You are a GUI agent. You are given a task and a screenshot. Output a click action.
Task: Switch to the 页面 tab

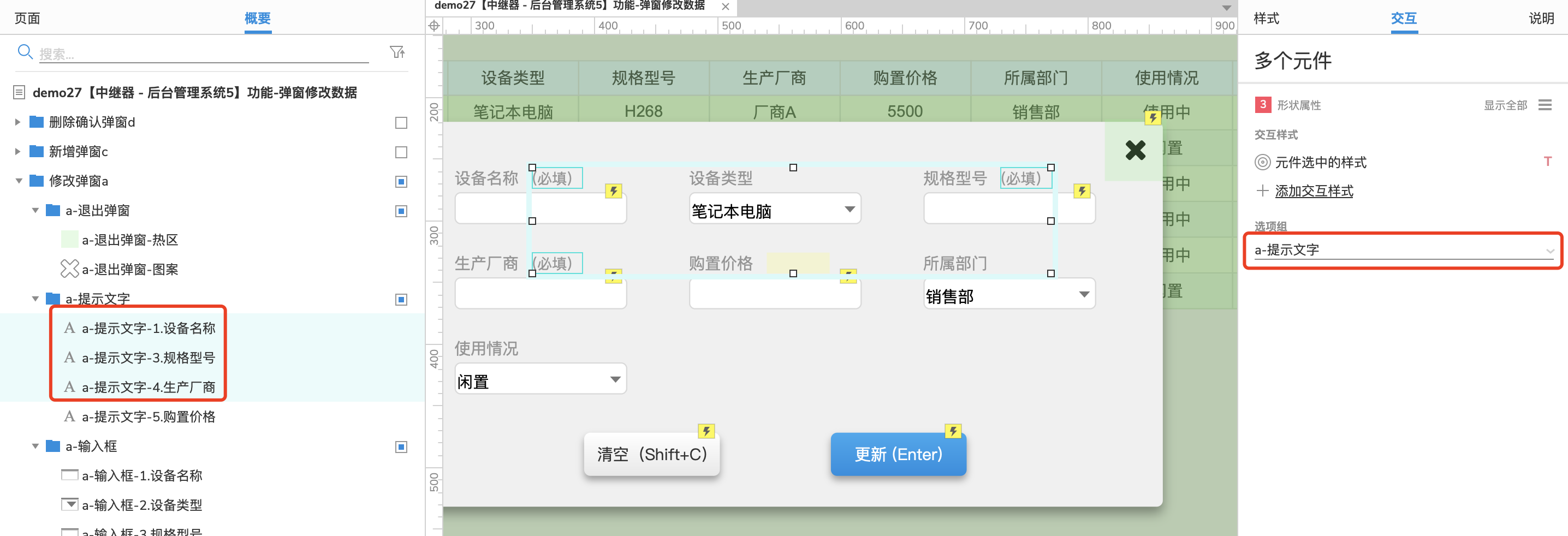27,18
